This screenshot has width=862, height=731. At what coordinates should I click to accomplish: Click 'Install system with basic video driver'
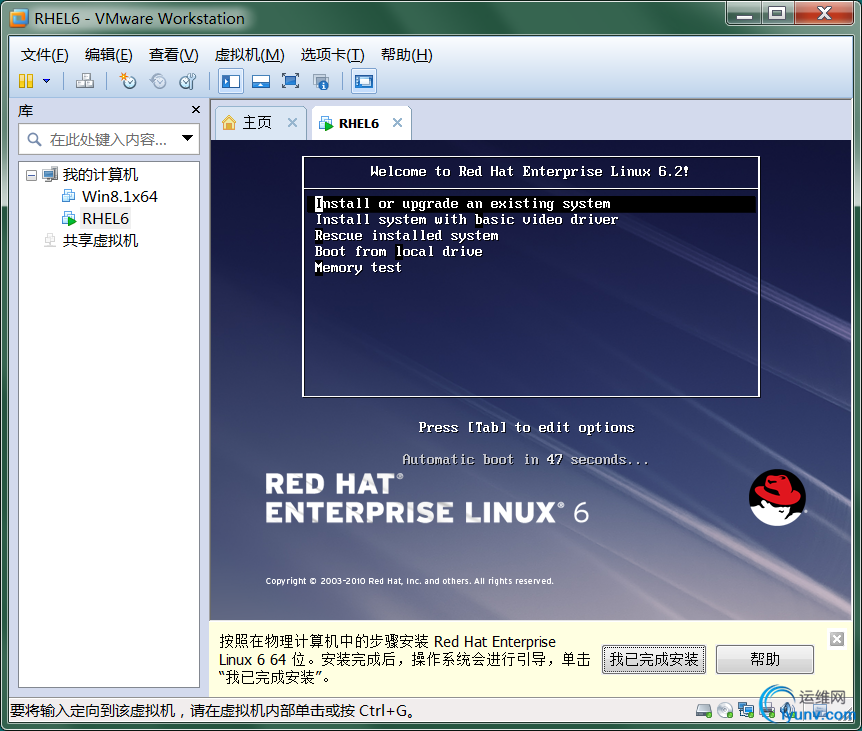466,220
